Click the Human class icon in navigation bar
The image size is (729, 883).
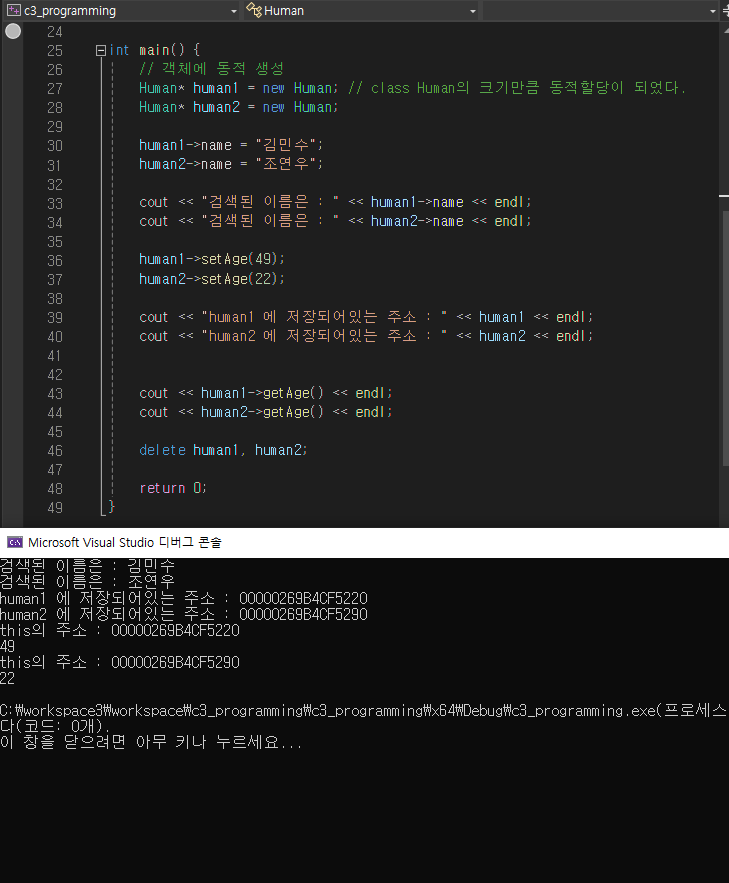click(x=254, y=10)
